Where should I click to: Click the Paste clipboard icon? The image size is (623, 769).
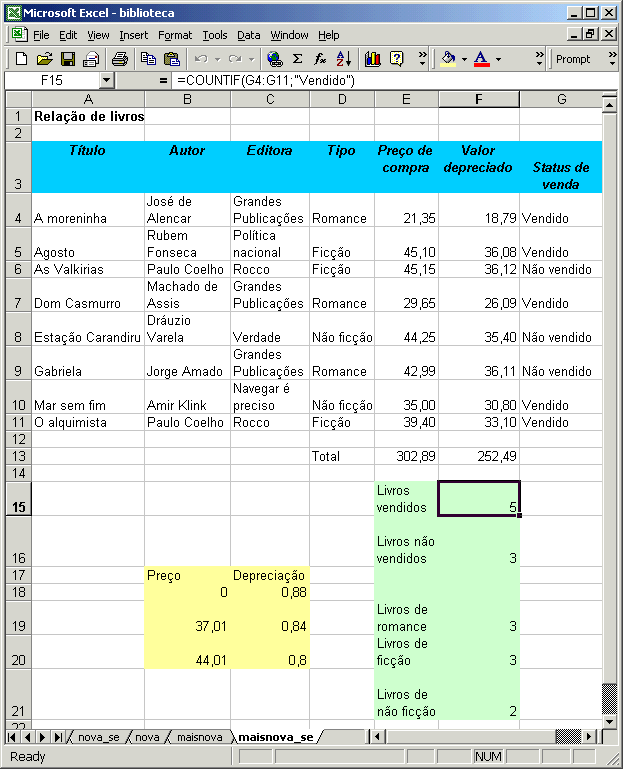click(172, 59)
